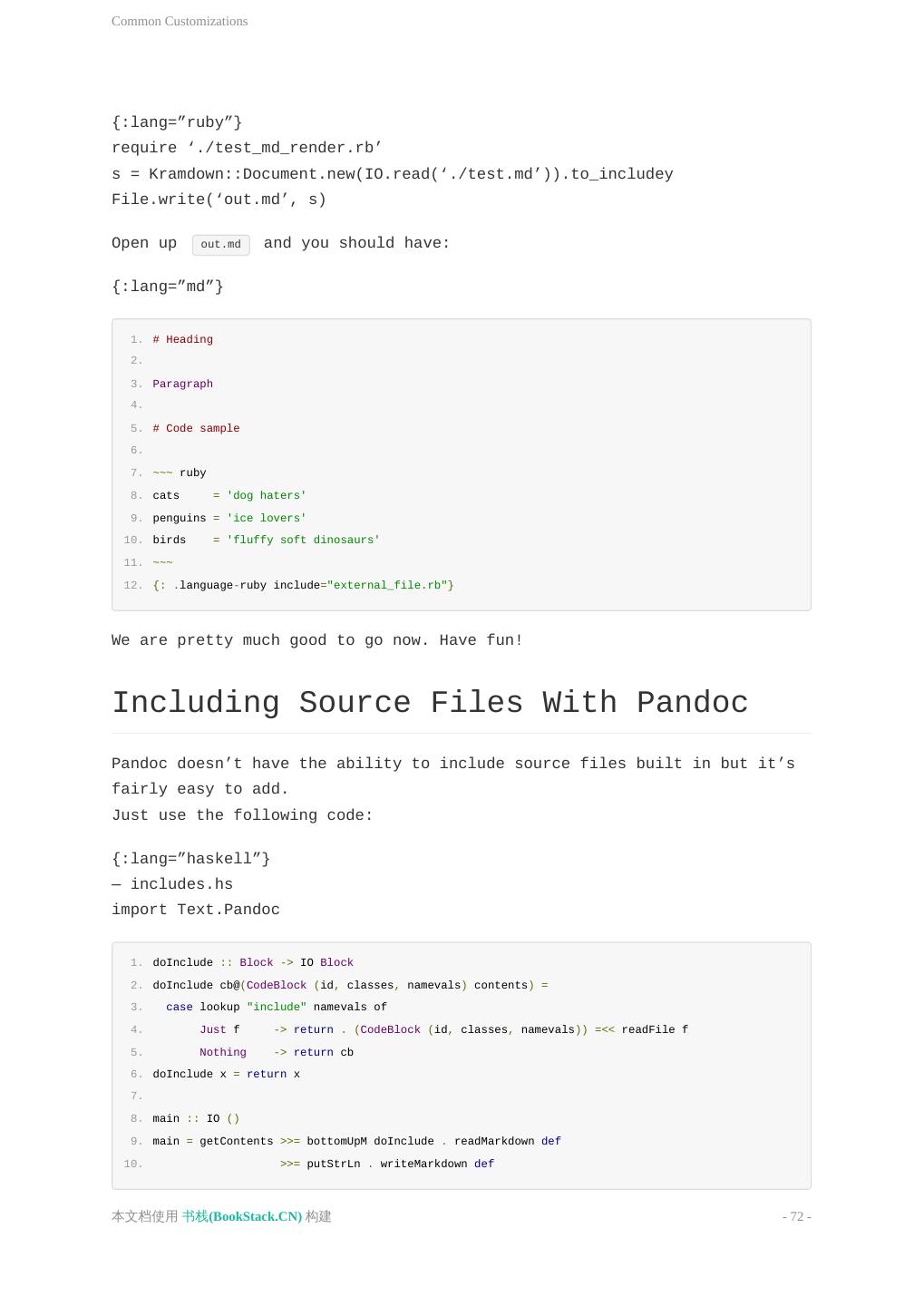924x1306 pixels.
Task: Click the "external_file.rb" string in code
Action: pyautogui.click(x=387, y=585)
